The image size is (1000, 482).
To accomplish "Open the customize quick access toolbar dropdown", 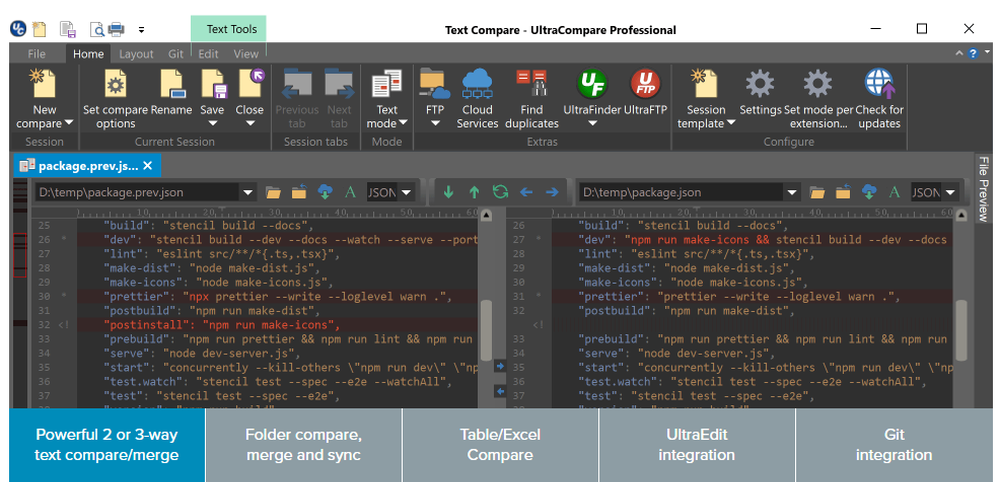I will click(141, 29).
